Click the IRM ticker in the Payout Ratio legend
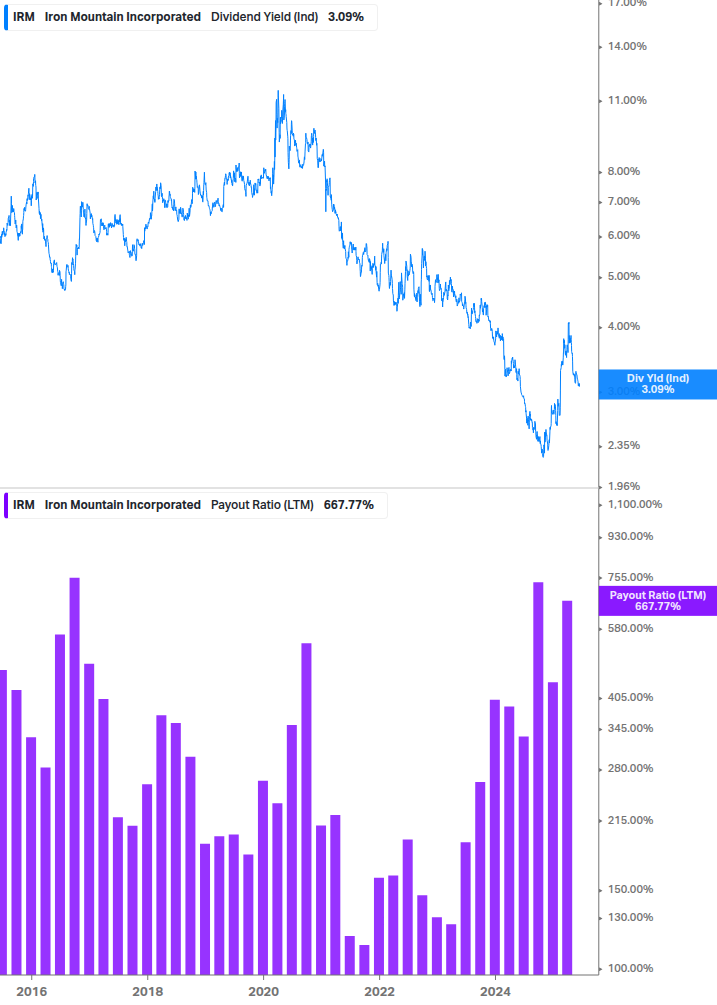 pos(24,505)
